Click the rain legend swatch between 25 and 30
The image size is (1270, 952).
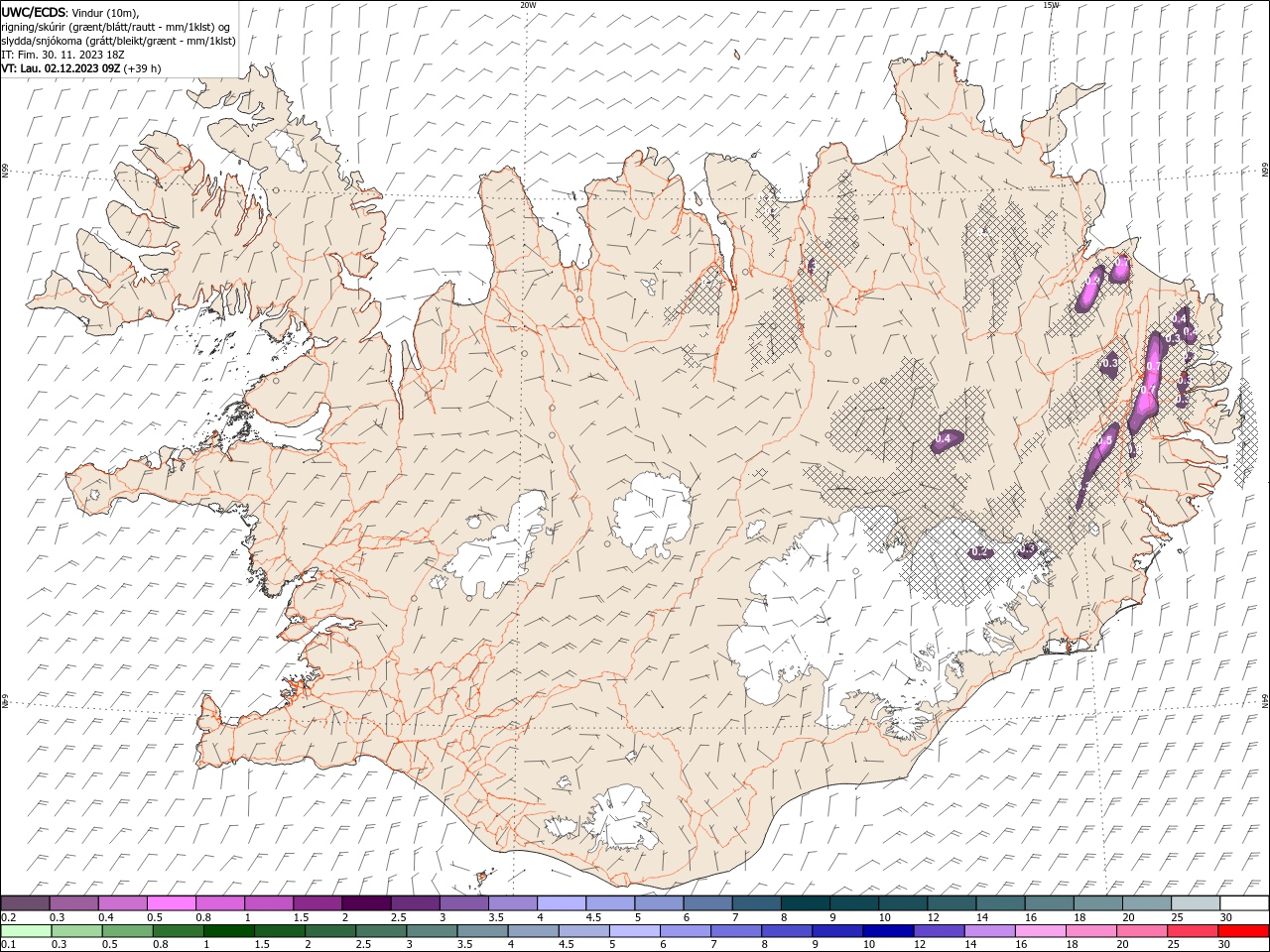[1193, 931]
